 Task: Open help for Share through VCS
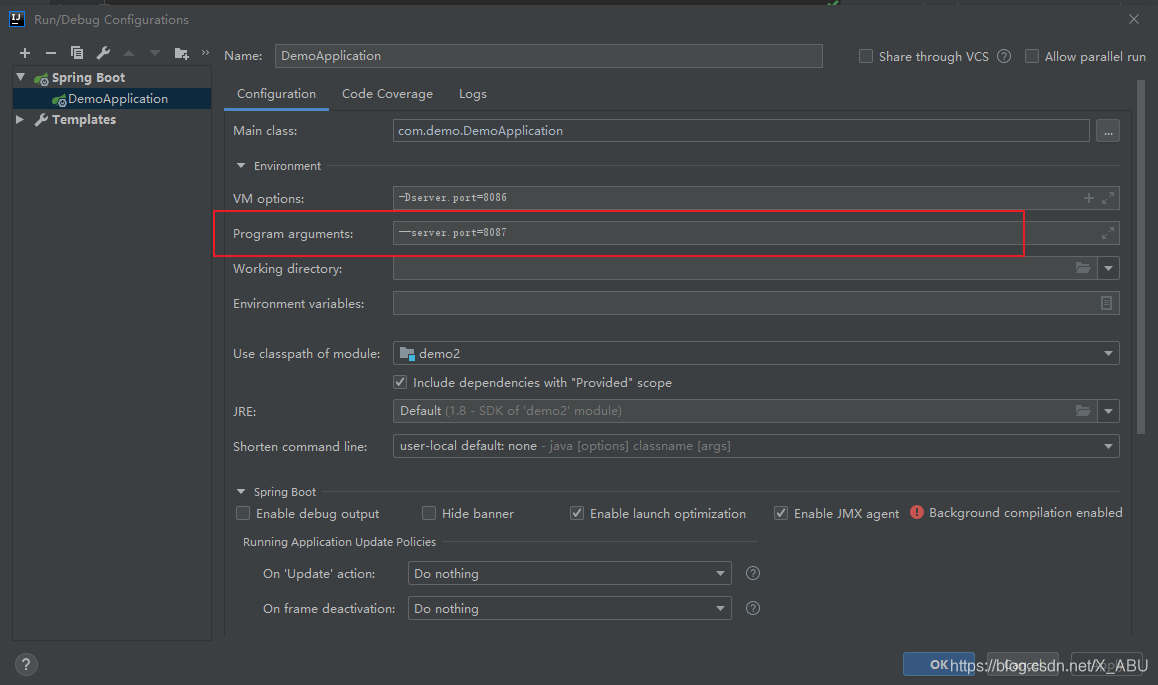1004,56
